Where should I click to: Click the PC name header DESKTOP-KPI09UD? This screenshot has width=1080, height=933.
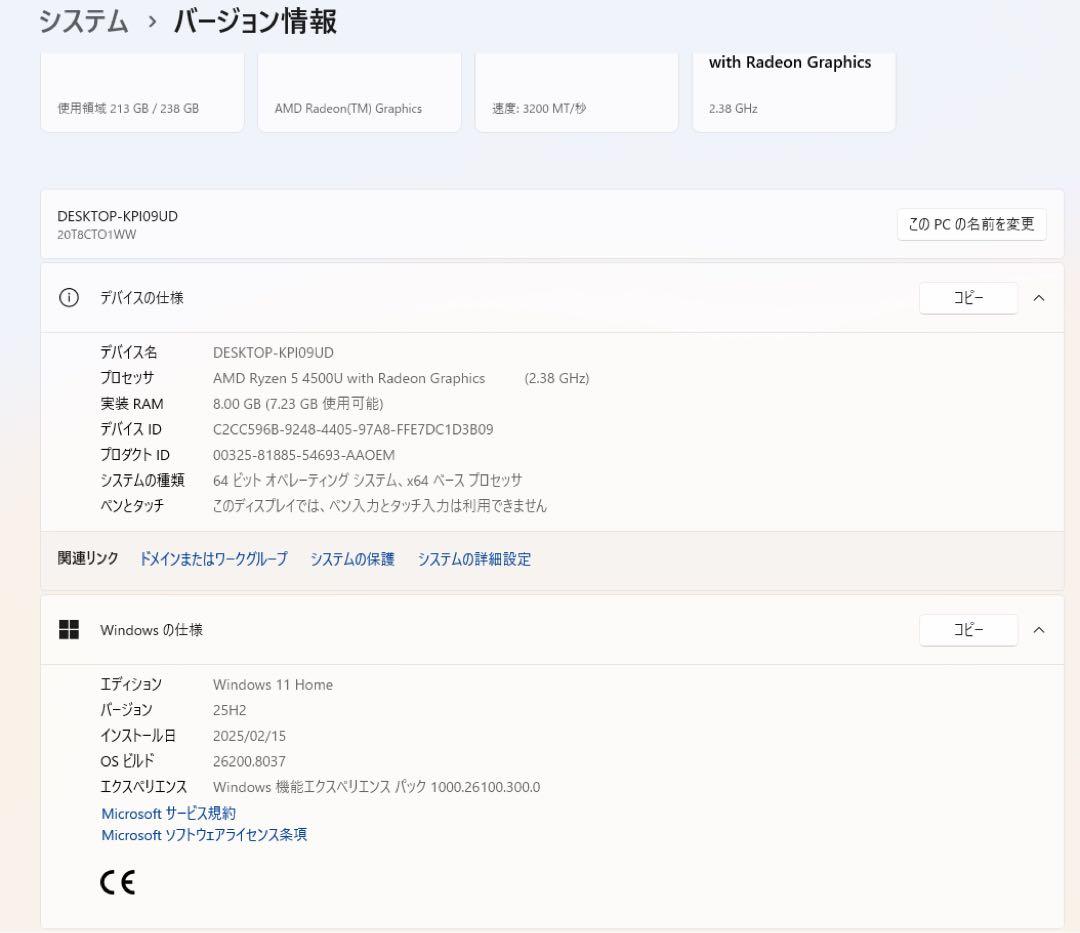(x=117, y=216)
